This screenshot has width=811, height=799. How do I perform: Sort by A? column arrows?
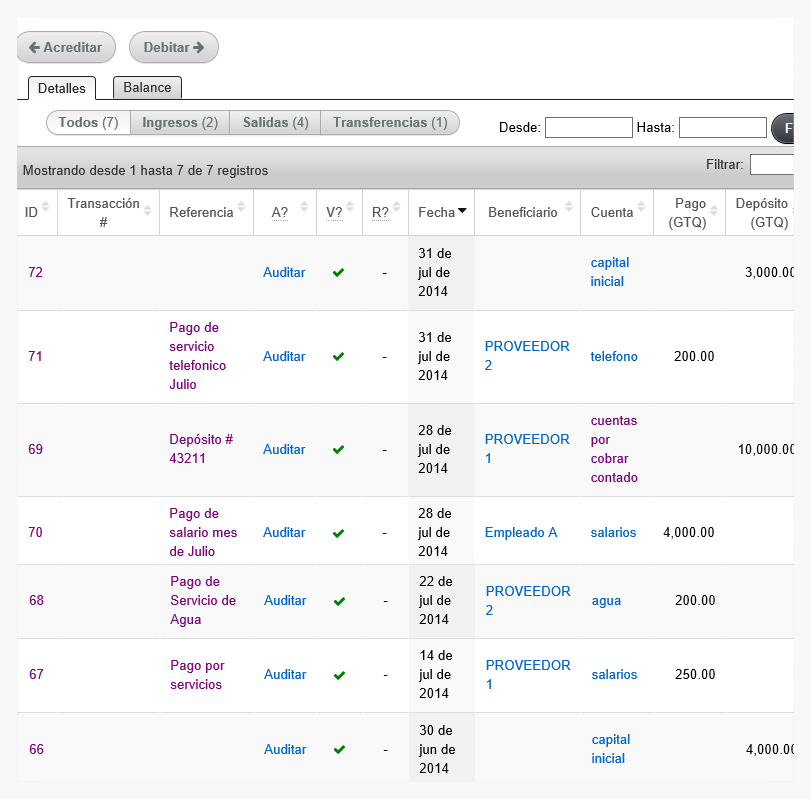[304, 207]
